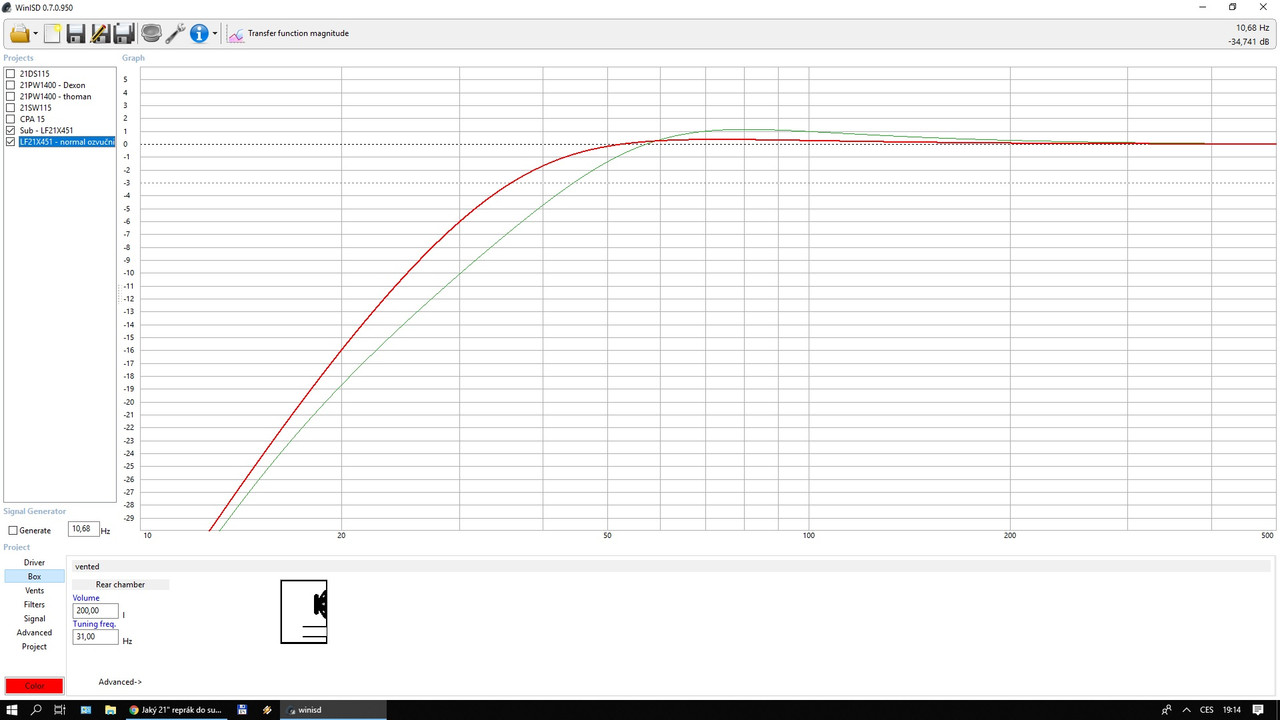The width and height of the screenshot is (1280, 720).
Task: Click the save all floppies icon
Action: click(124, 34)
